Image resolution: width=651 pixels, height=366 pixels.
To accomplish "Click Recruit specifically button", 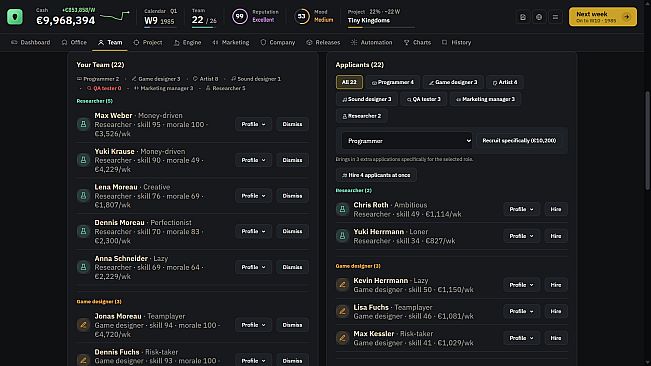I will pos(519,141).
